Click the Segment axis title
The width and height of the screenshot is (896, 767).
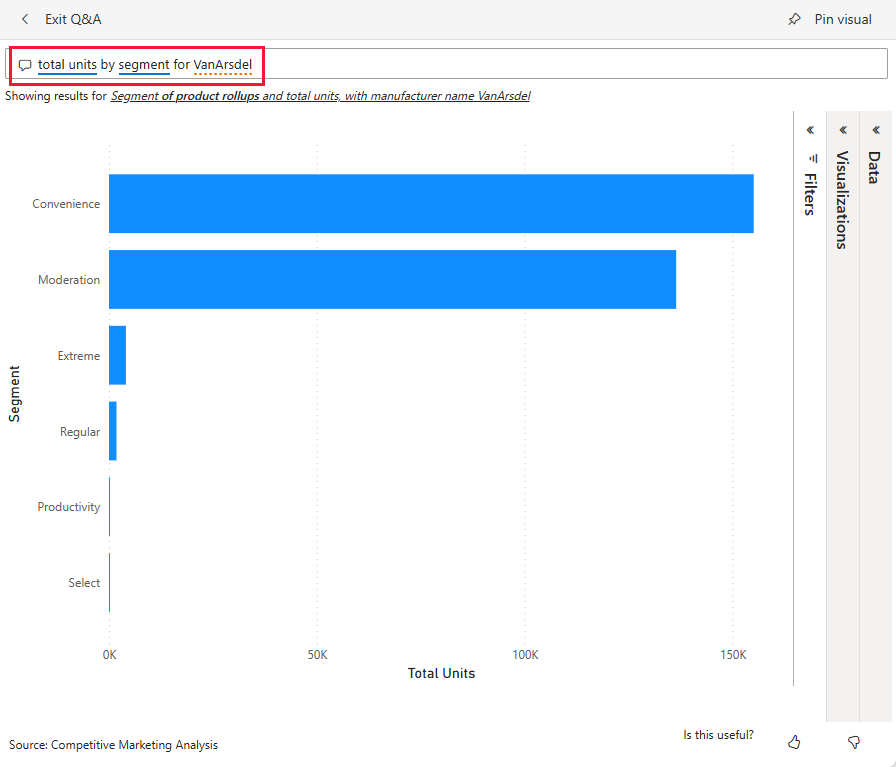(x=14, y=394)
